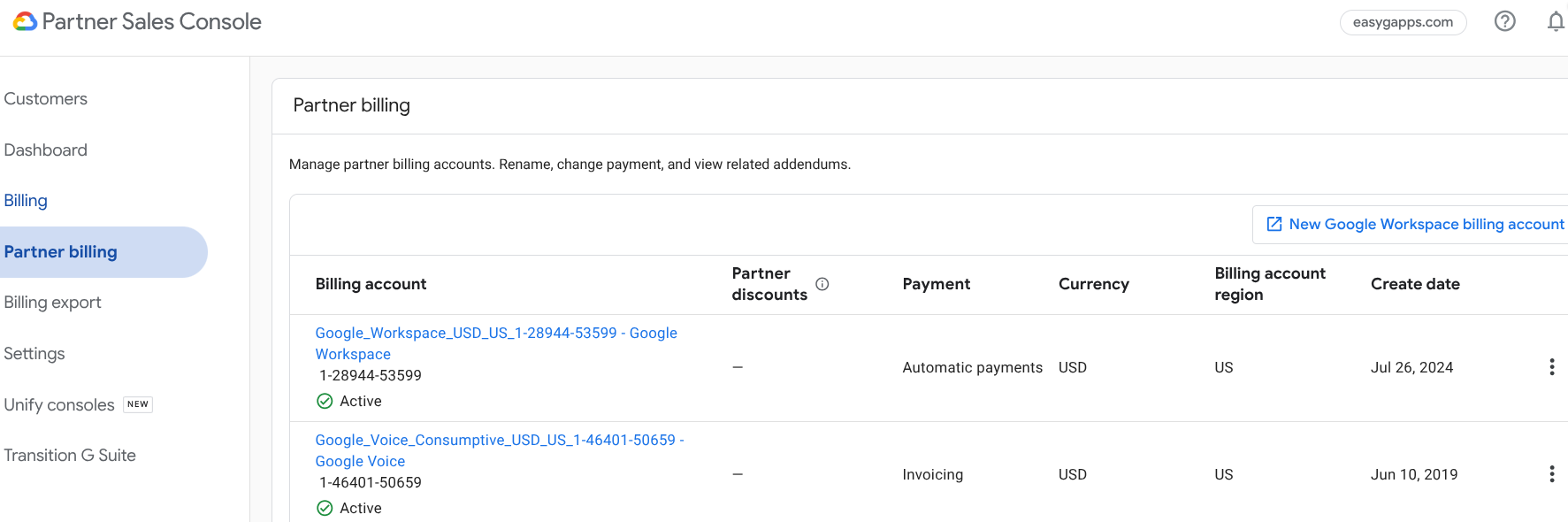Click Active status text of Workspace account
This screenshot has width=1568, height=522.
click(361, 401)
